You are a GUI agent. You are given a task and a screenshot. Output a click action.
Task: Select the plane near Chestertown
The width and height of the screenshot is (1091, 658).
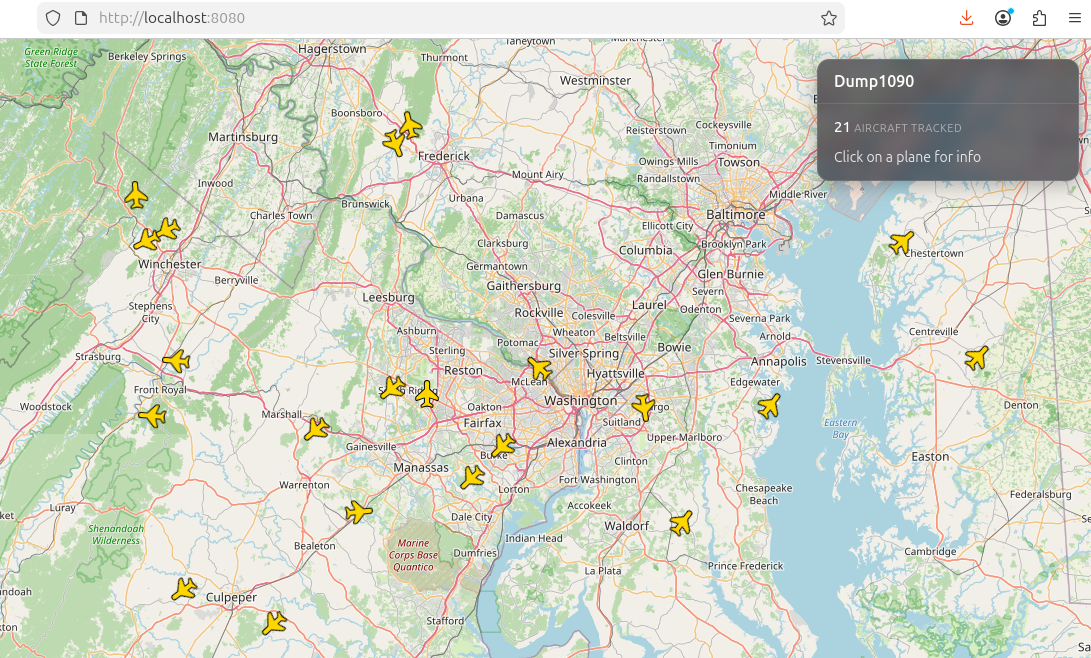click(x=902, y=243)
